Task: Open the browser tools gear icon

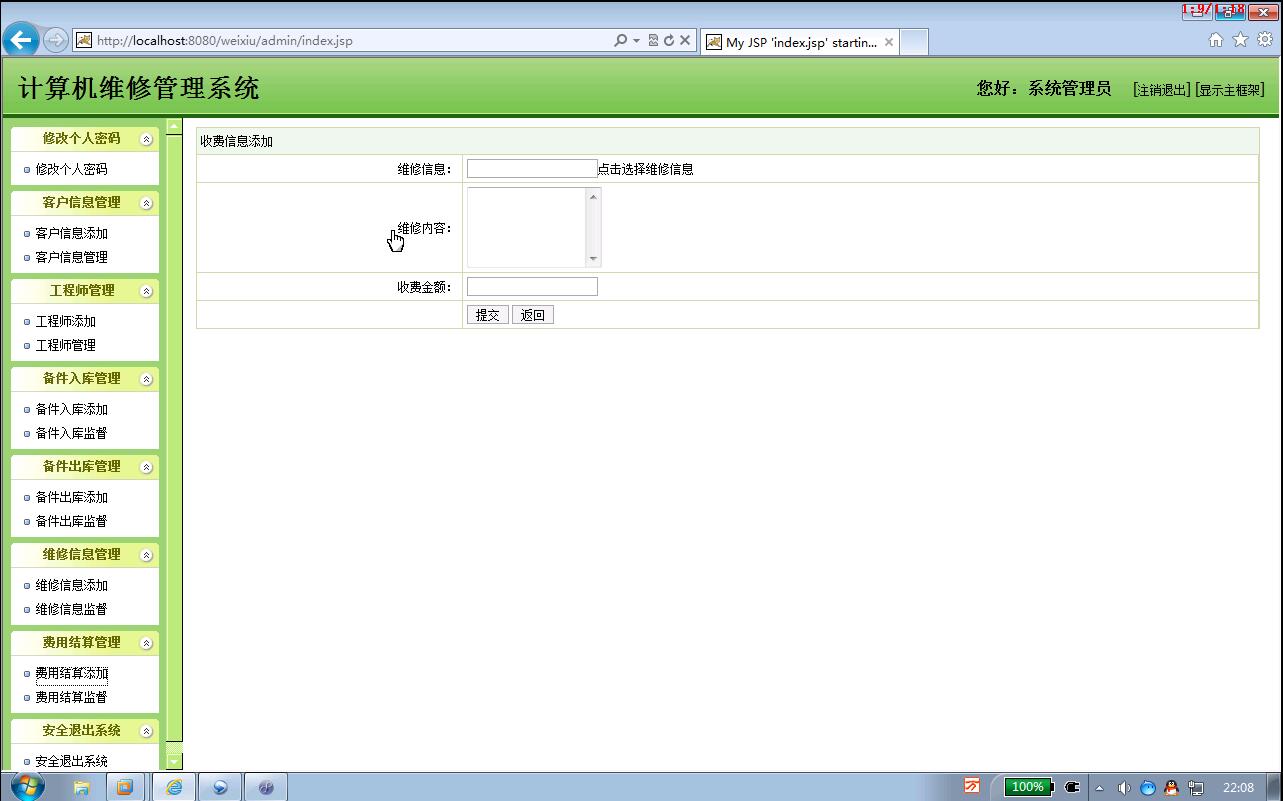Action: [1265, 40]
